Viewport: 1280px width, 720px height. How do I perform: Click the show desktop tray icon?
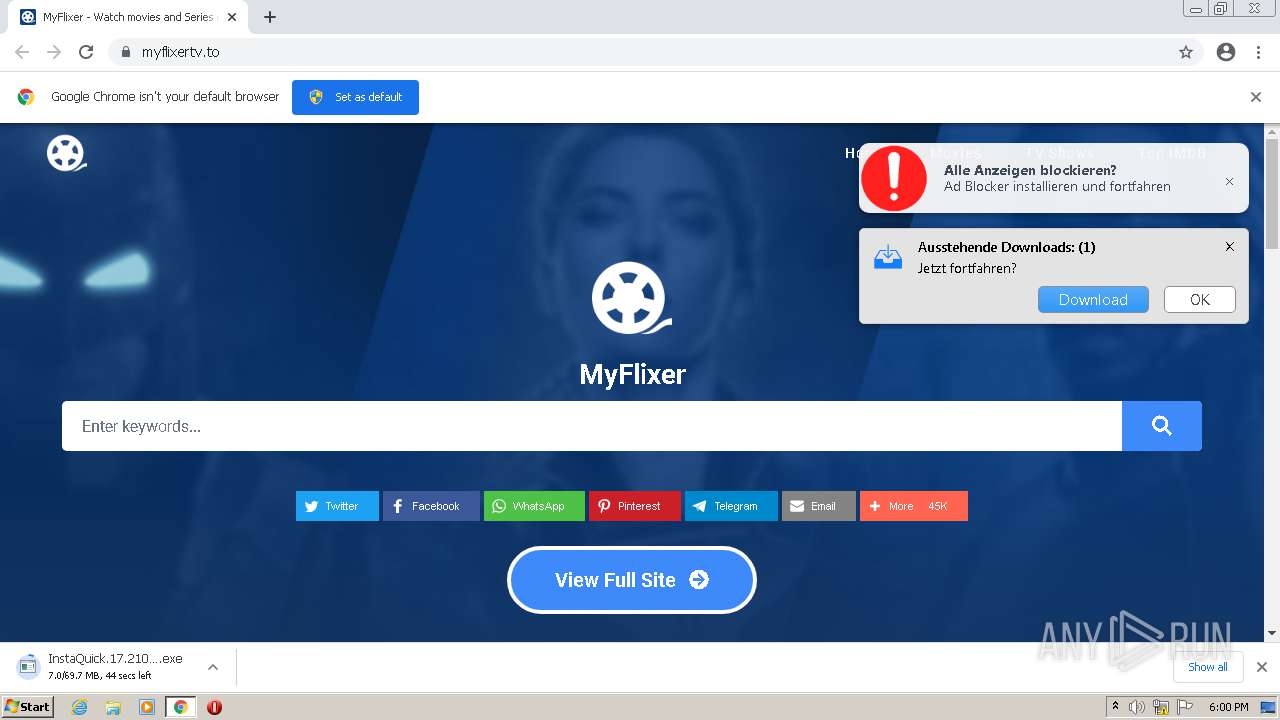click(x=1268, y=707)
